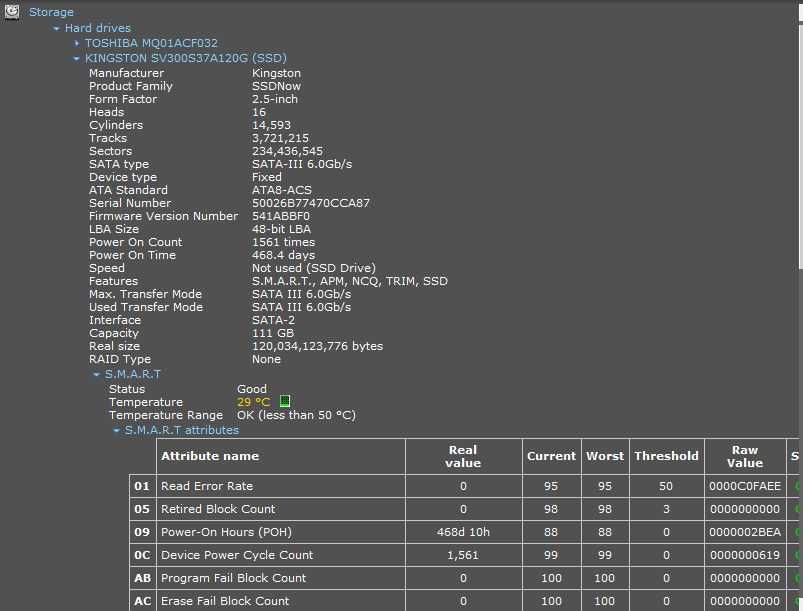803x611 pixels.
Task: Click attribute ID AC cell
Action: click(142, 601)
